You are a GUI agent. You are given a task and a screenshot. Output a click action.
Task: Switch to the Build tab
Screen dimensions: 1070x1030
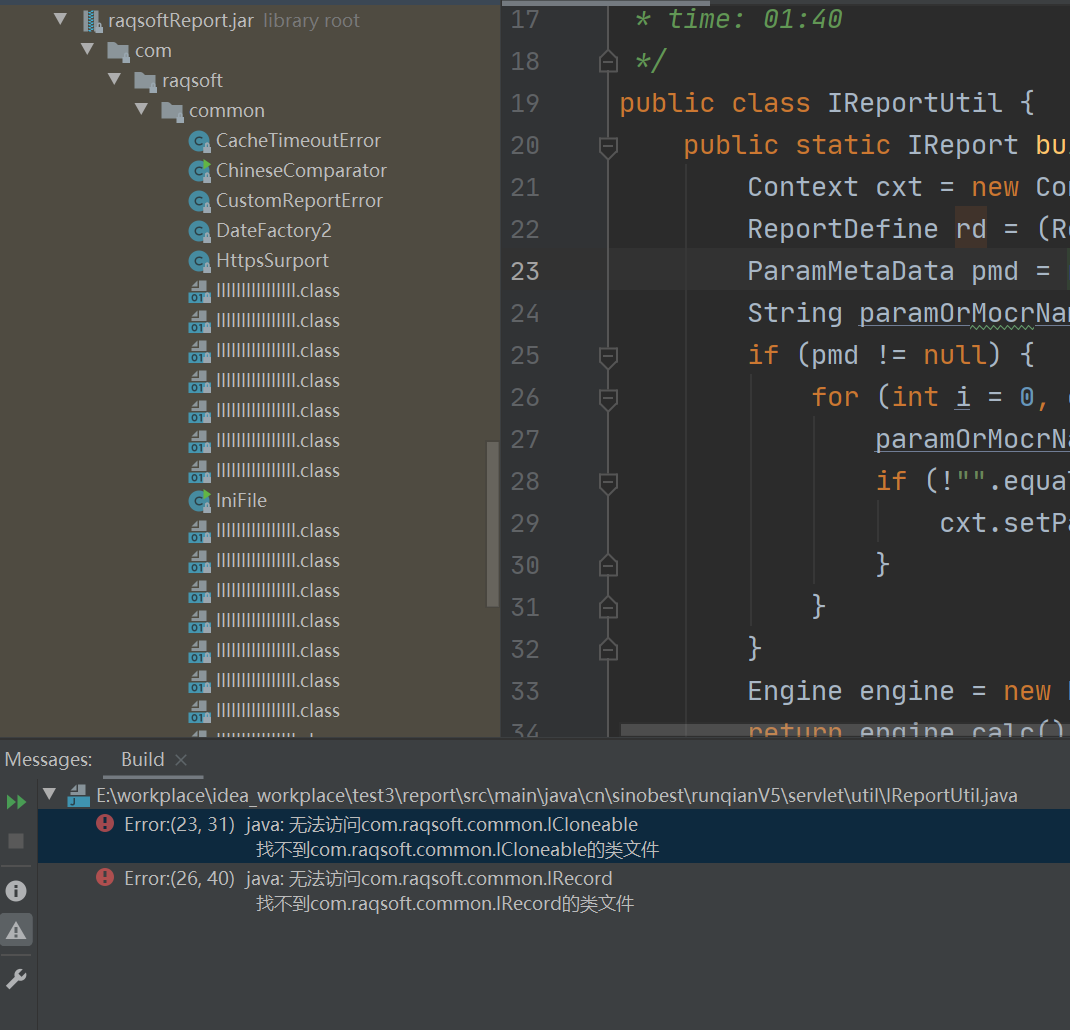tap(142, 760)
